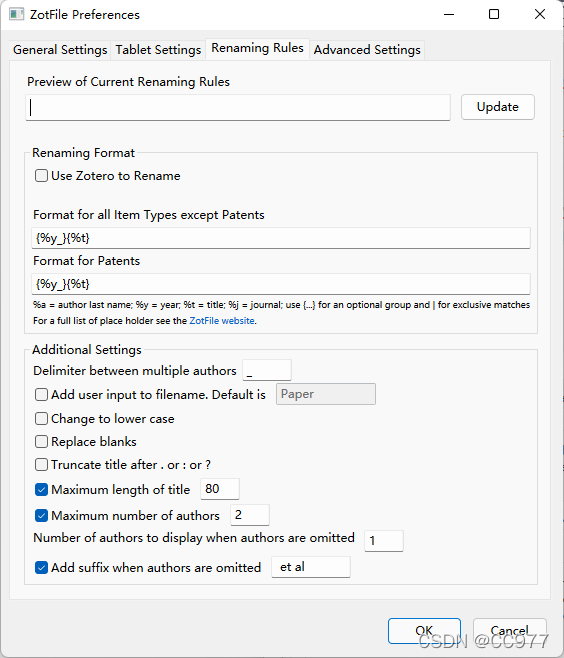Click the author delimiter input box
This screenshot has height=658, width=564.
267,371
